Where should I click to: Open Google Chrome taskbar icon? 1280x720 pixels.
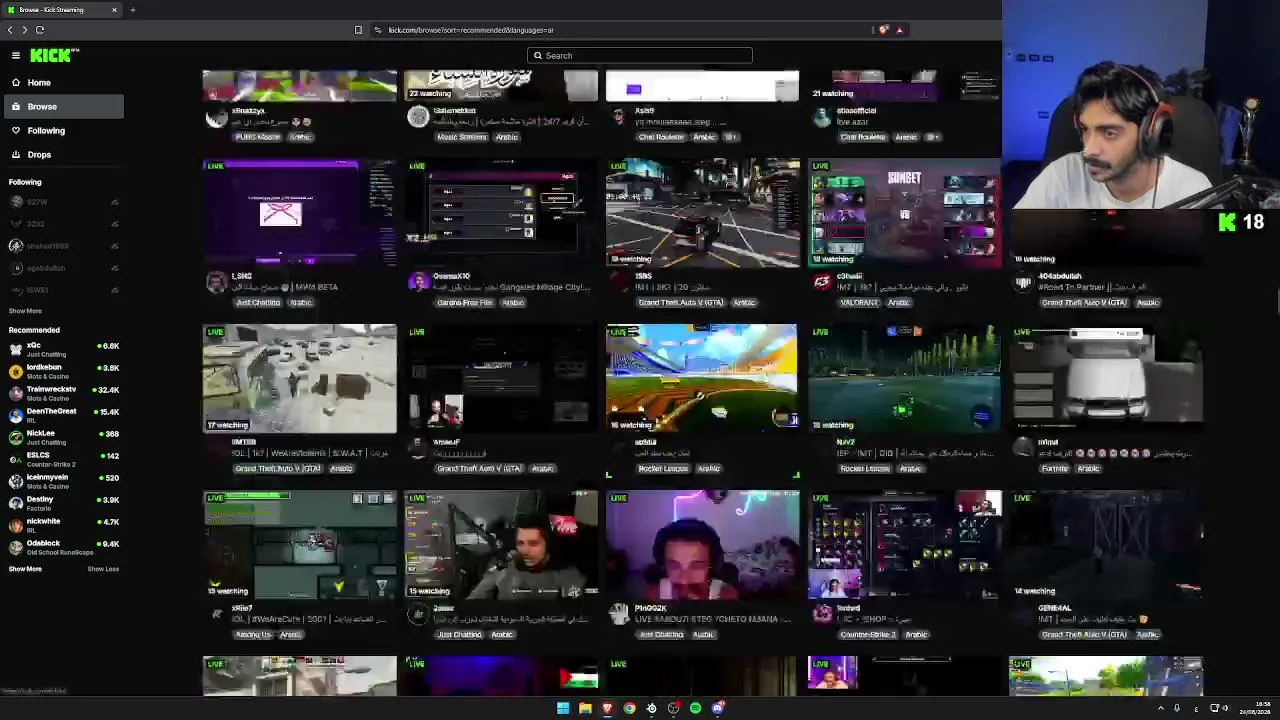(x=629, y=708)
